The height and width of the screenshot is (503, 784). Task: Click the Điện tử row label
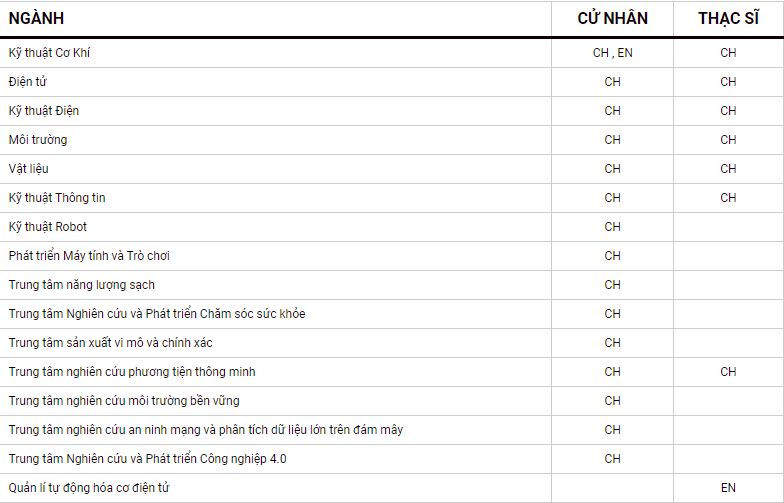click(x=28, y=82)
